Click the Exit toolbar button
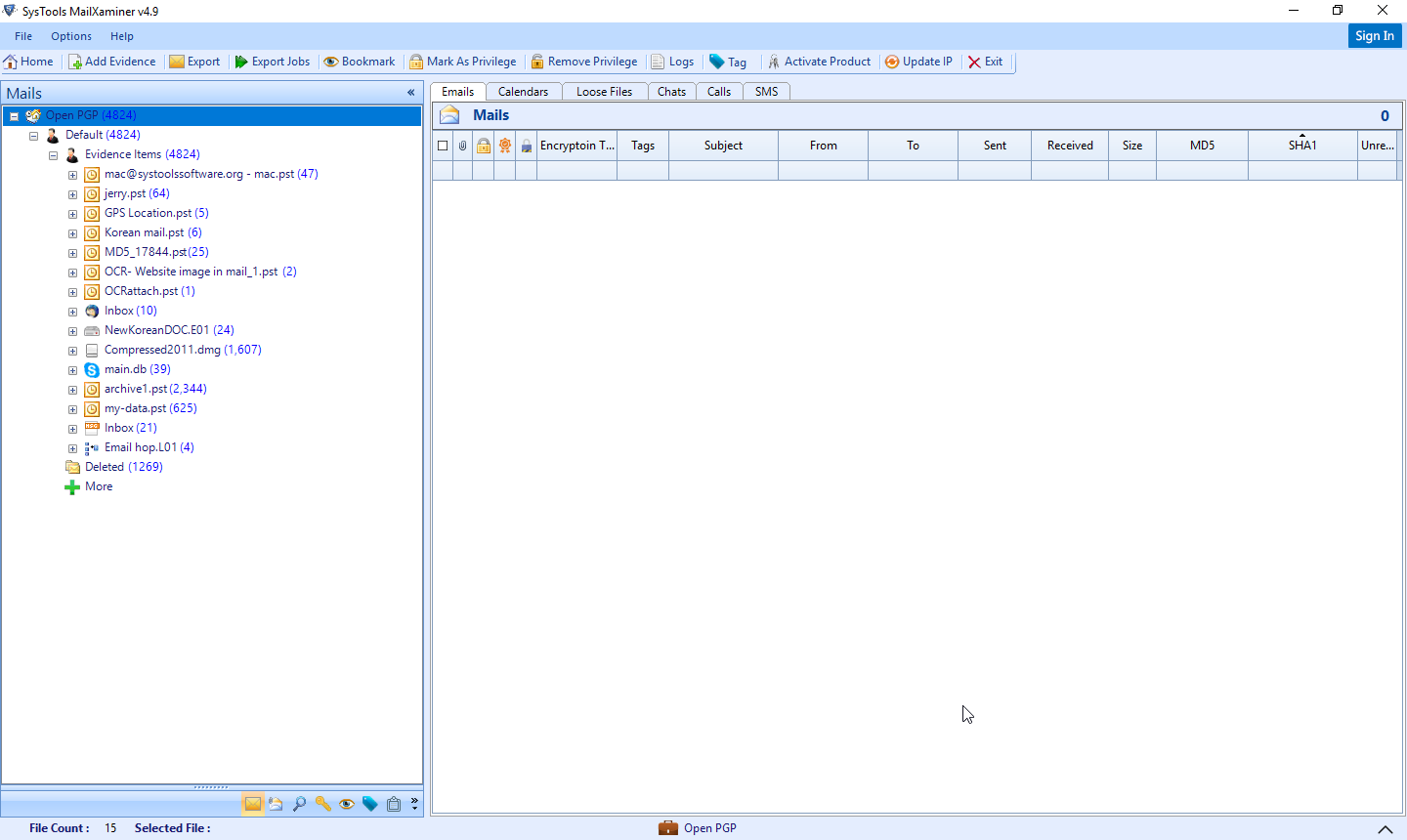The image size is (1407, 840). click(x=985, y=62)
